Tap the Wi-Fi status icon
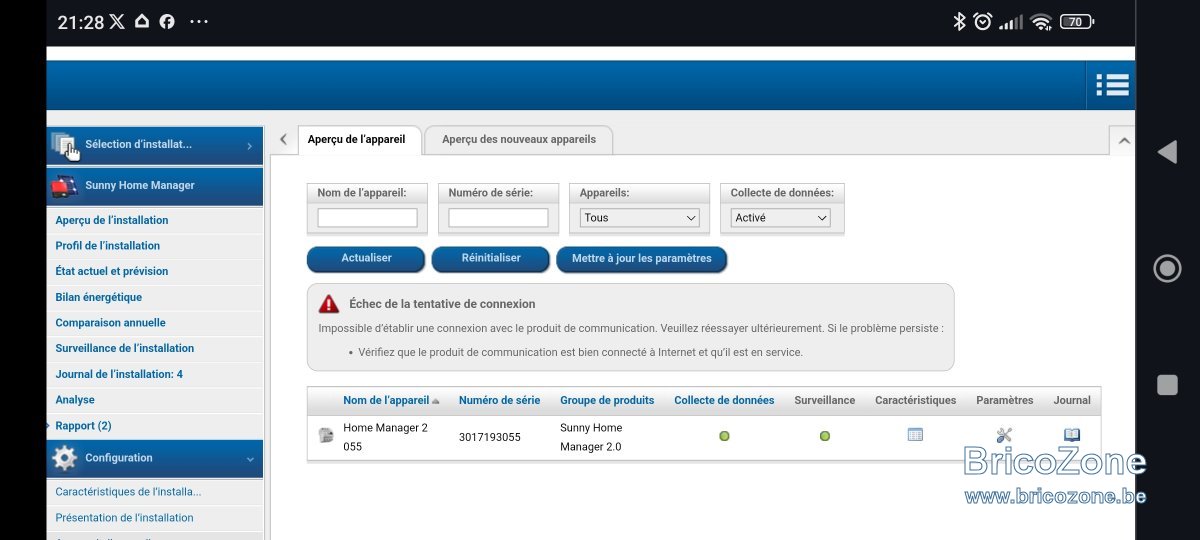This screenshot has width=1200, height=540. tap(1041, 22)
